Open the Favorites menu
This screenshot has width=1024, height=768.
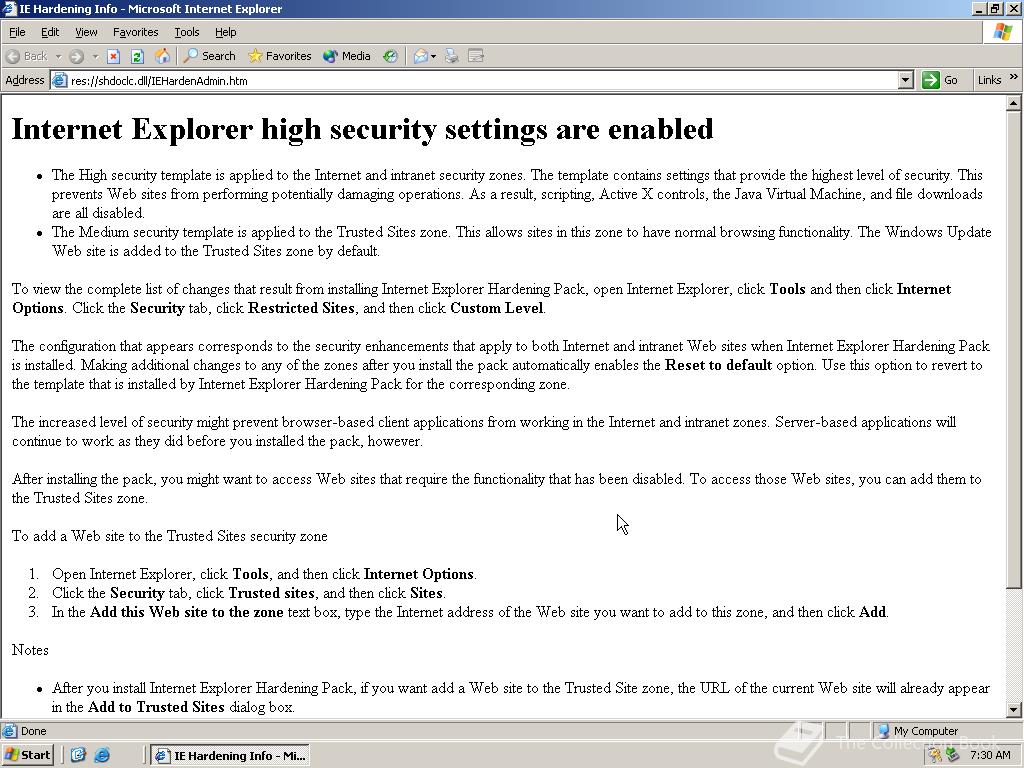pyautogui.click(x=135, y=32)
